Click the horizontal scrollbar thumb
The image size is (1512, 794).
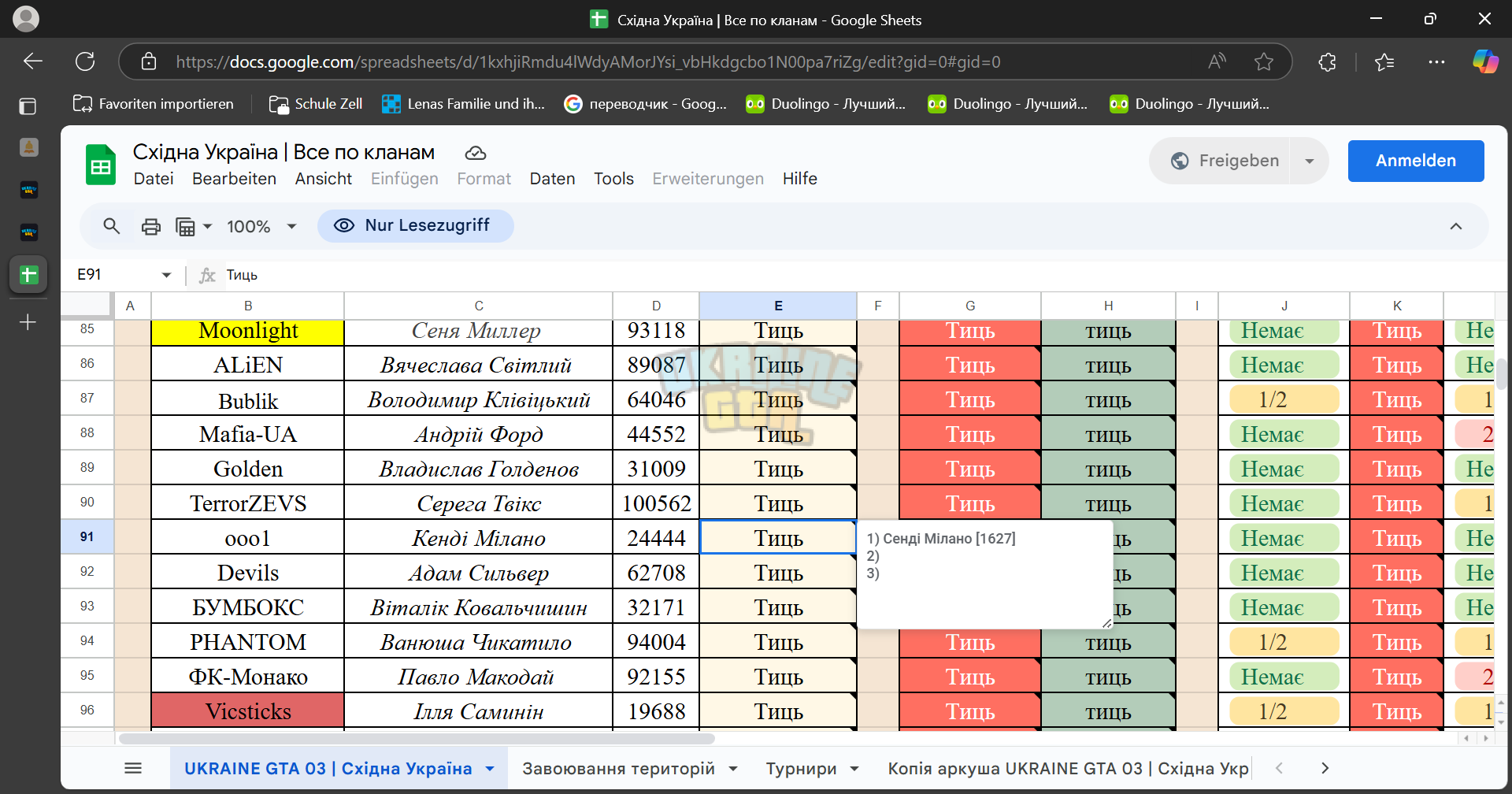point(417,739)
